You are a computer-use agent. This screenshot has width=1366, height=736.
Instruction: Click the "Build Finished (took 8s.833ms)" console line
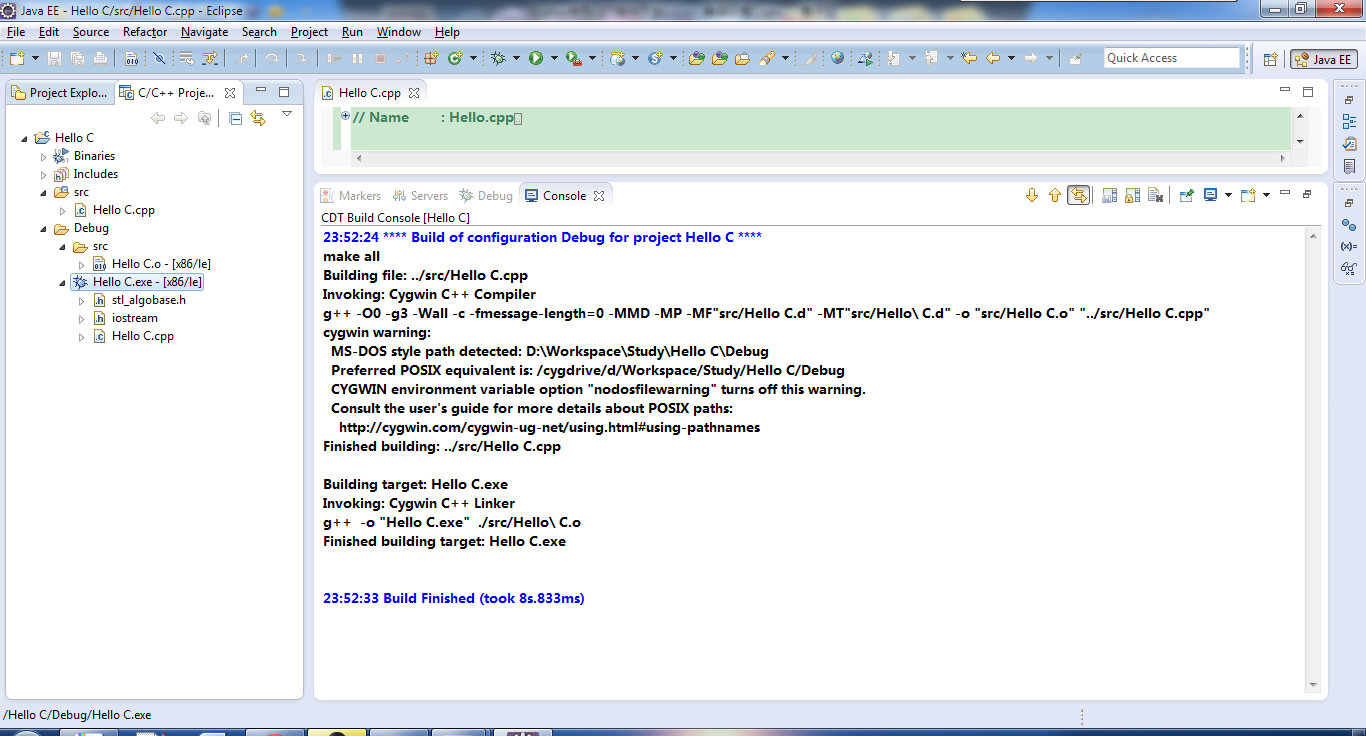click(453, 598)
